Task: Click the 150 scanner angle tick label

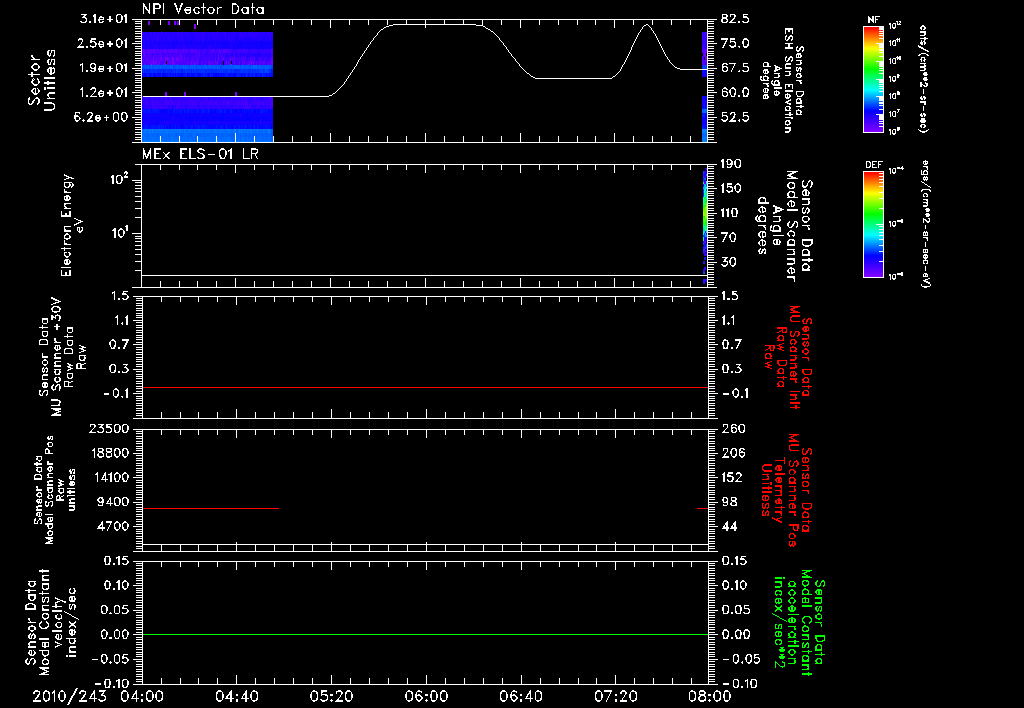Action: coord(731,188)
